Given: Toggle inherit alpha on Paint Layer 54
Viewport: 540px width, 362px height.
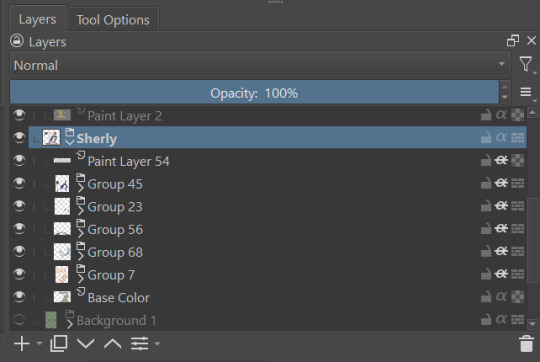Looking at the screenshot, I should coord(501,160).
